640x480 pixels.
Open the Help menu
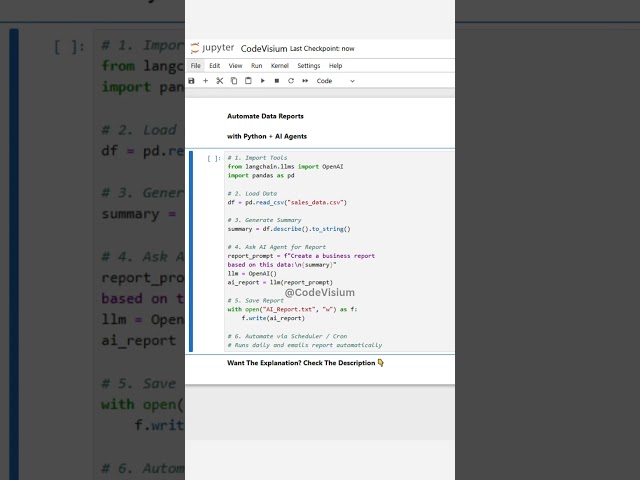click(336, 66)
